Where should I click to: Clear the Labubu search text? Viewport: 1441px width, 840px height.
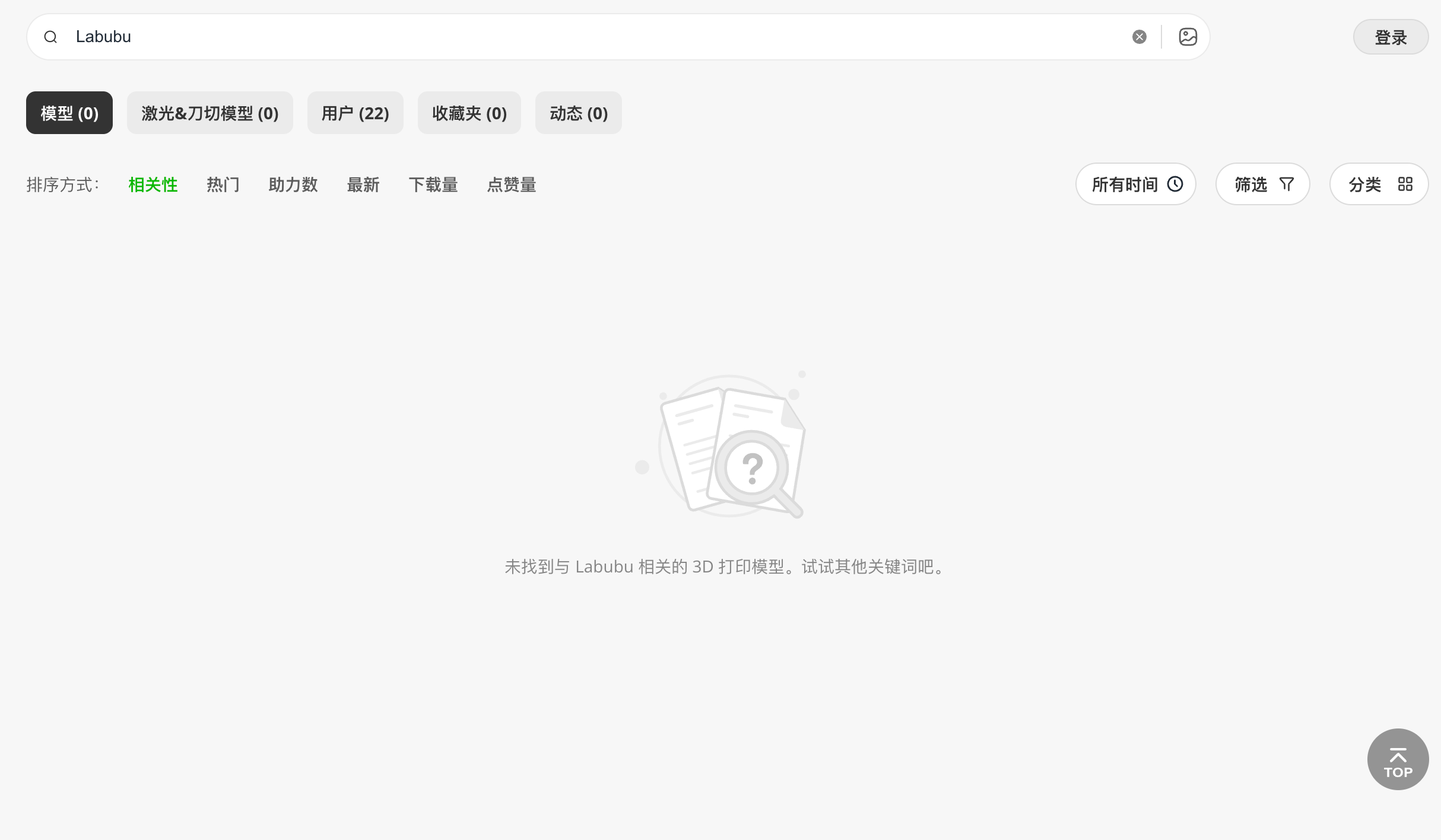click(1139, 37)
